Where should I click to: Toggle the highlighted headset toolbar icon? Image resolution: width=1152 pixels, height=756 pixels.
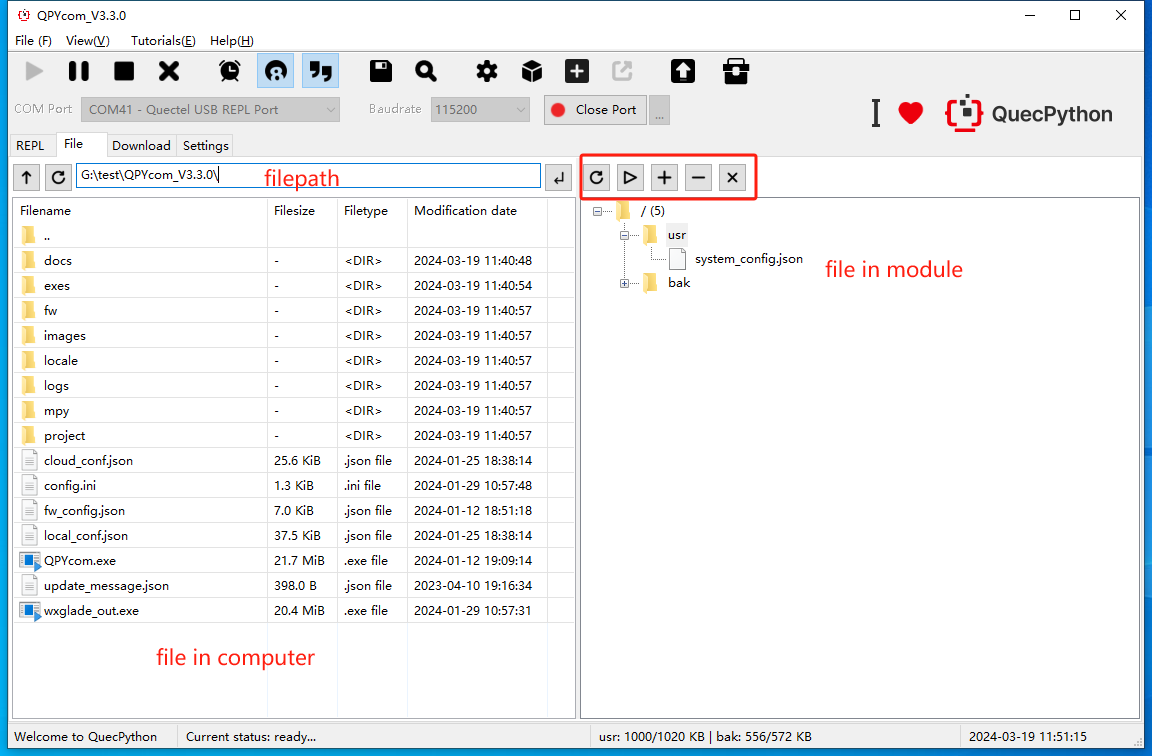[x=276, y=71]
